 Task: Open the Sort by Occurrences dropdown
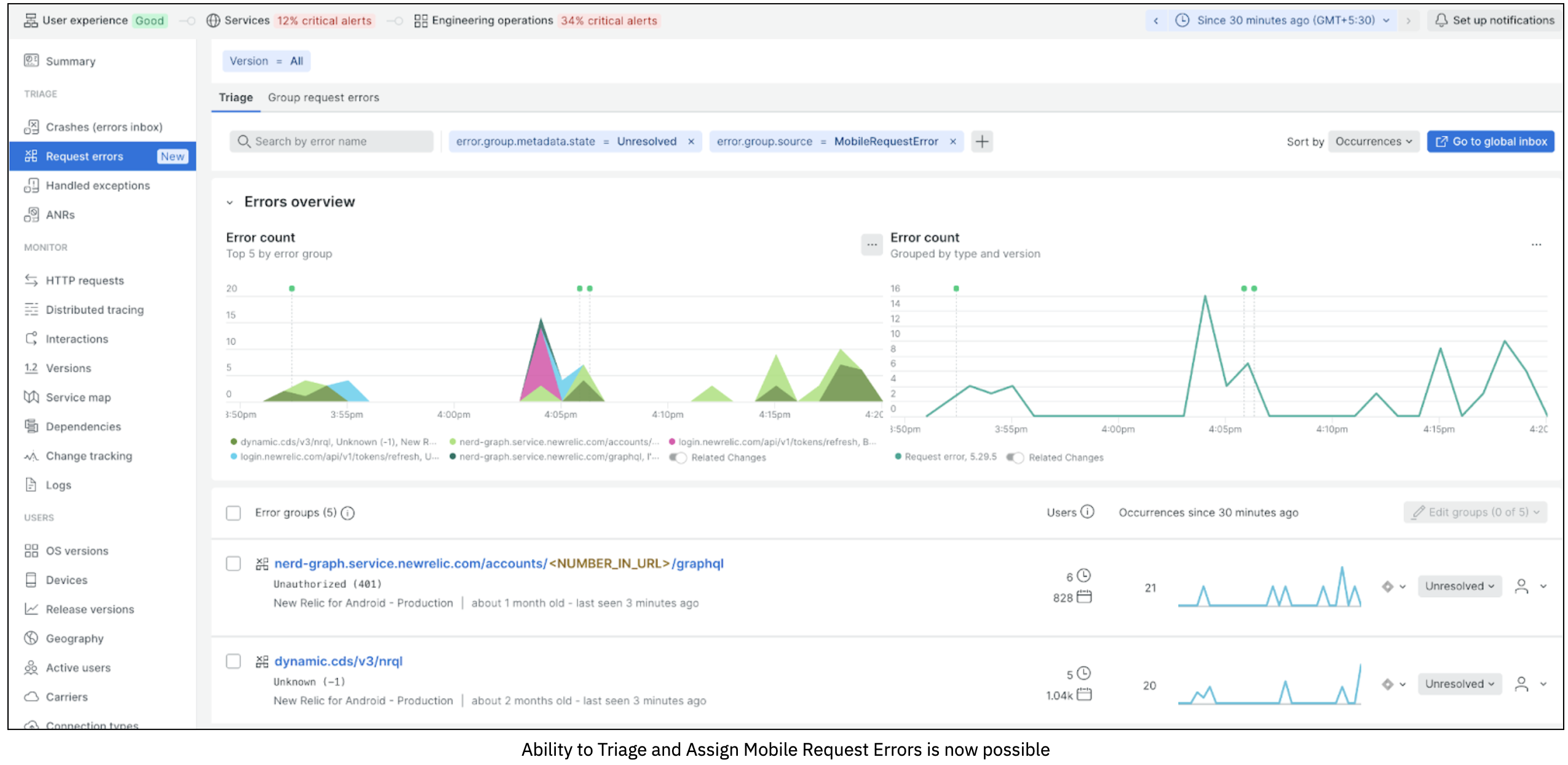(1373, 141)
